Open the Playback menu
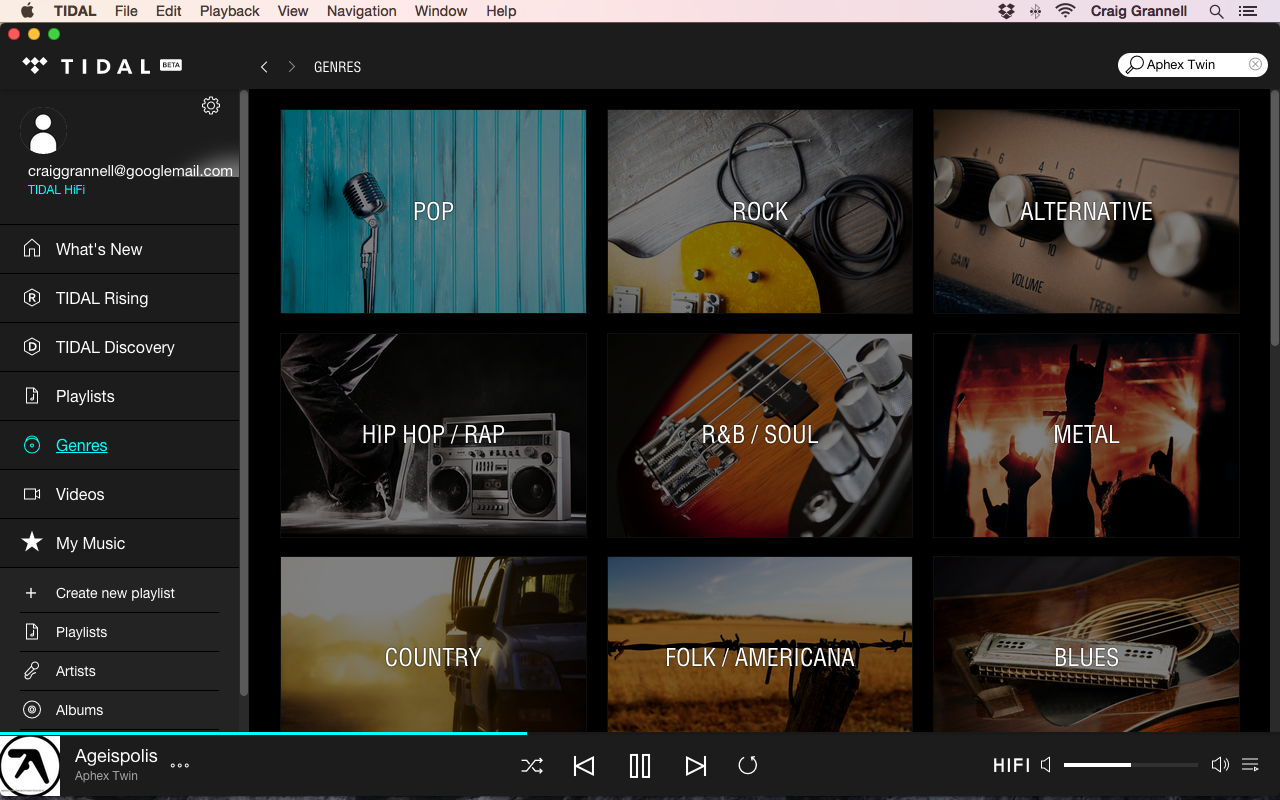This screenshot has height=800, width=1280. tap(229, 11)
